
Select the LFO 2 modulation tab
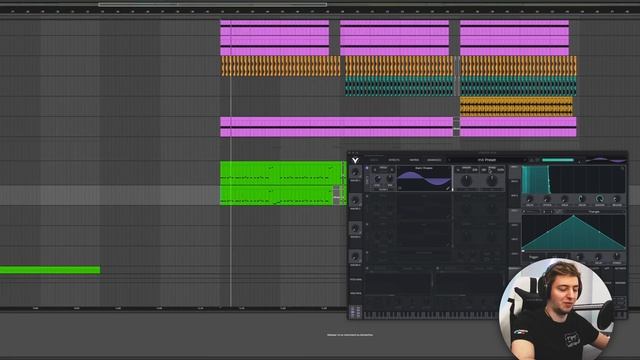click(x=514, y=226)
